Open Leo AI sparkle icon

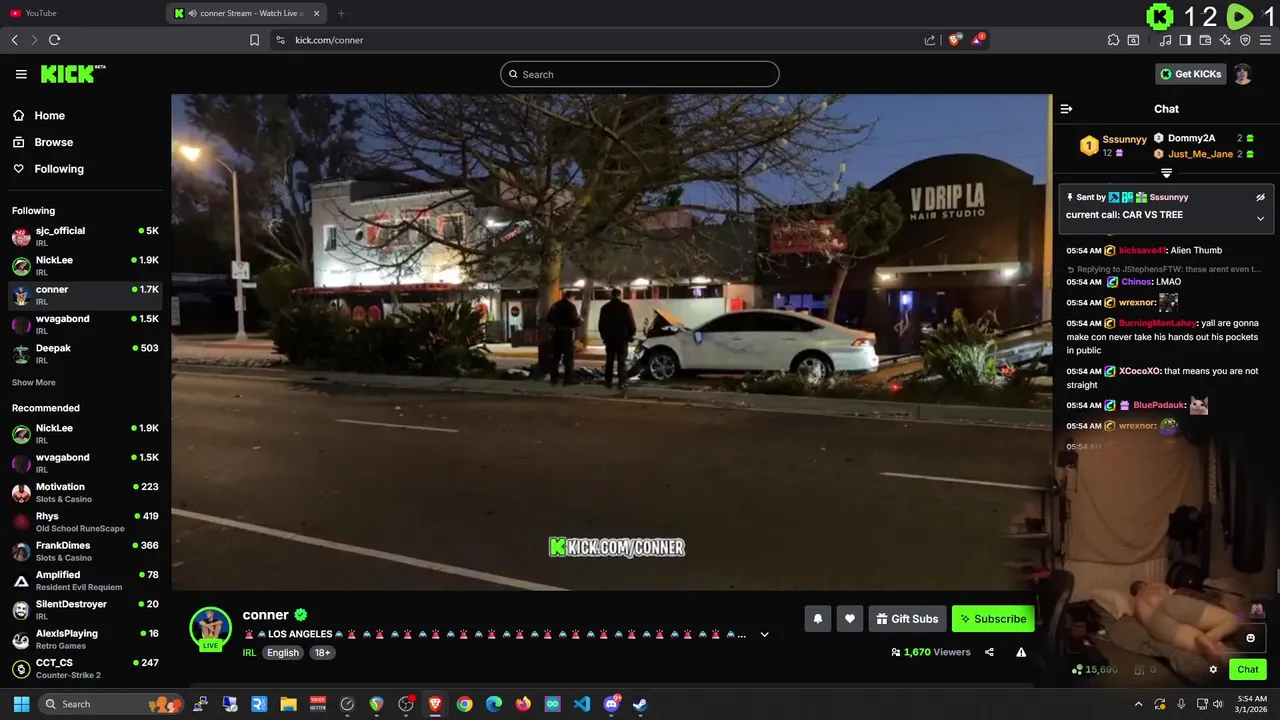(1225, 40)
